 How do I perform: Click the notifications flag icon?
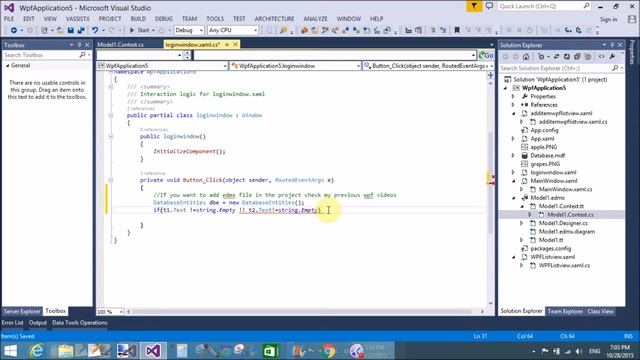pyautogui.click(x=474, y=7)
